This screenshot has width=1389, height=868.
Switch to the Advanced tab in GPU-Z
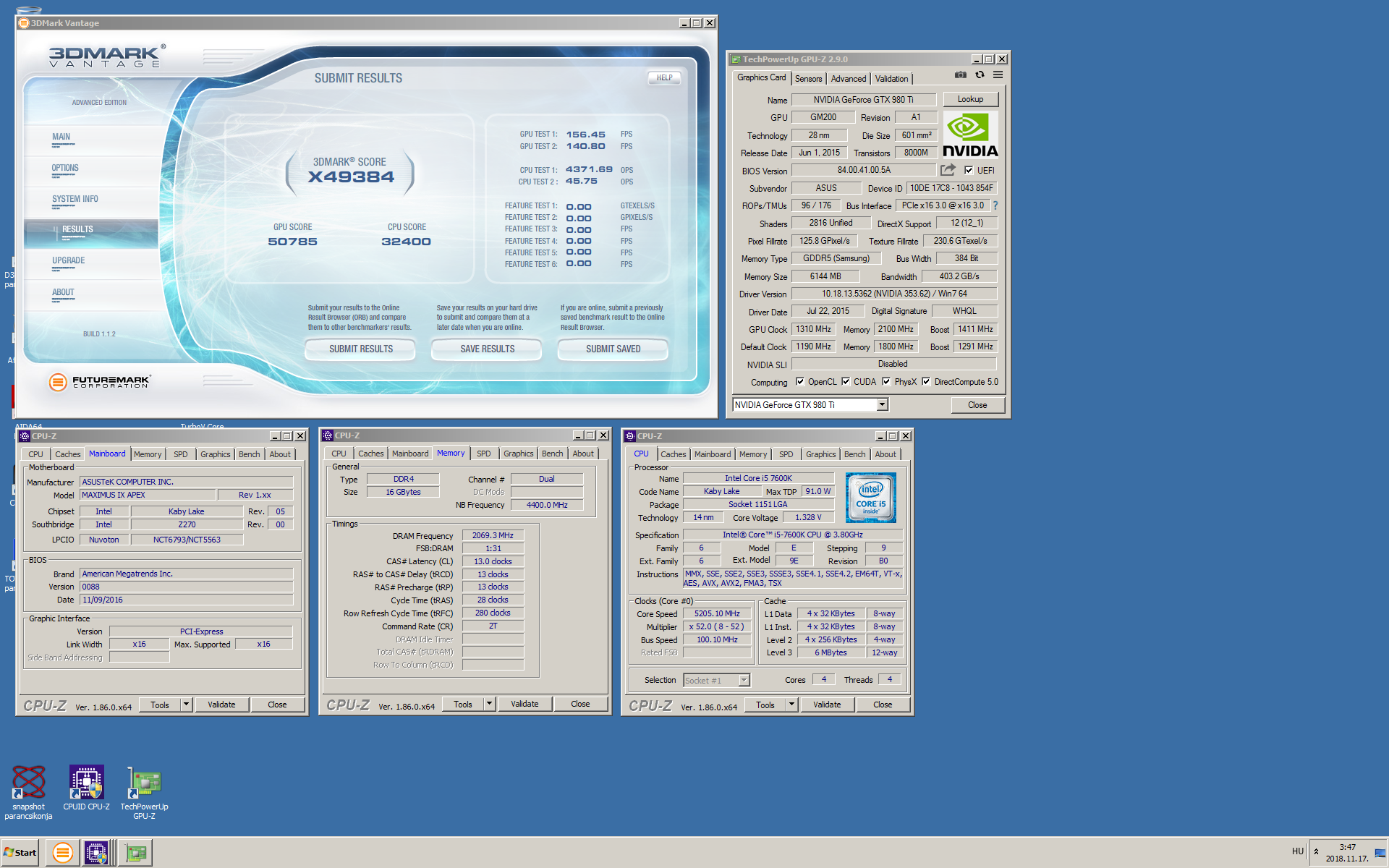click(848, 79)
